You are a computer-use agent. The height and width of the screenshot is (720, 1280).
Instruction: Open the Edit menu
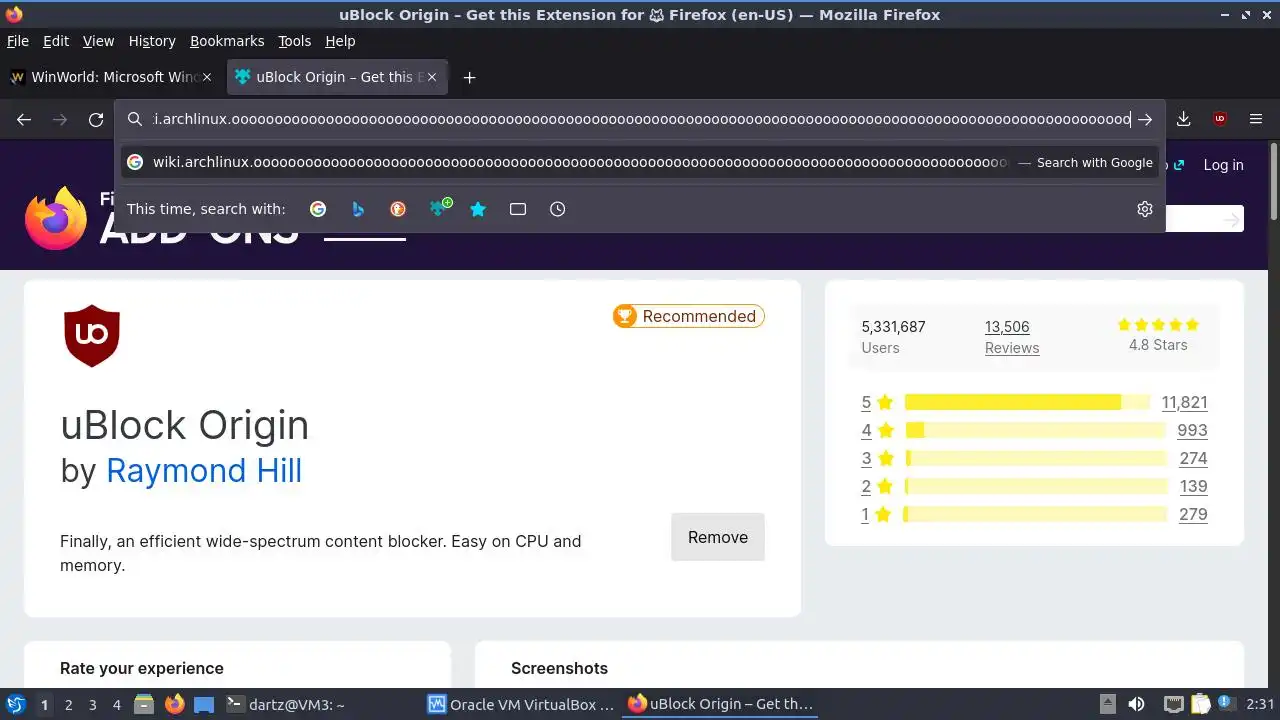tap(56, 41)
